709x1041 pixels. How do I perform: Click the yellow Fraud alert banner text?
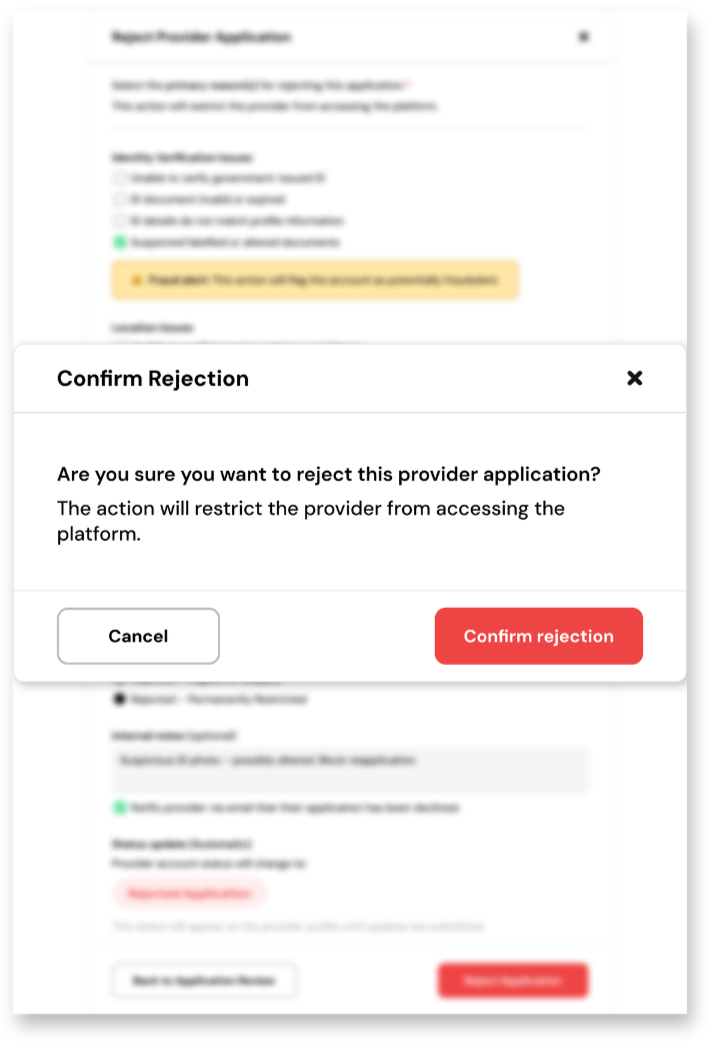322,280
